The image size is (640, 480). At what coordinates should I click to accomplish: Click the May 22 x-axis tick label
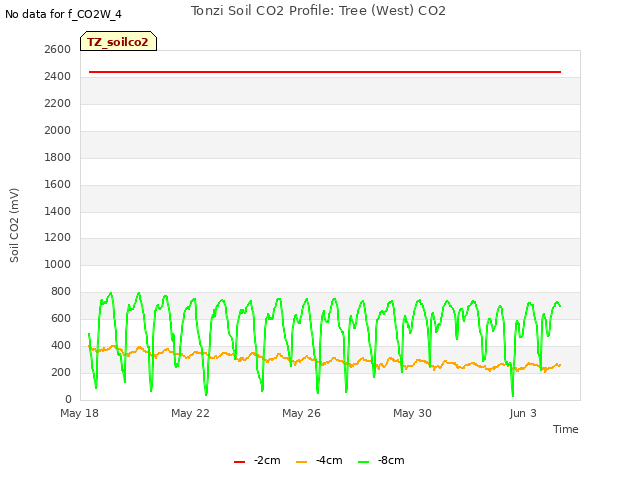point(190,413)
